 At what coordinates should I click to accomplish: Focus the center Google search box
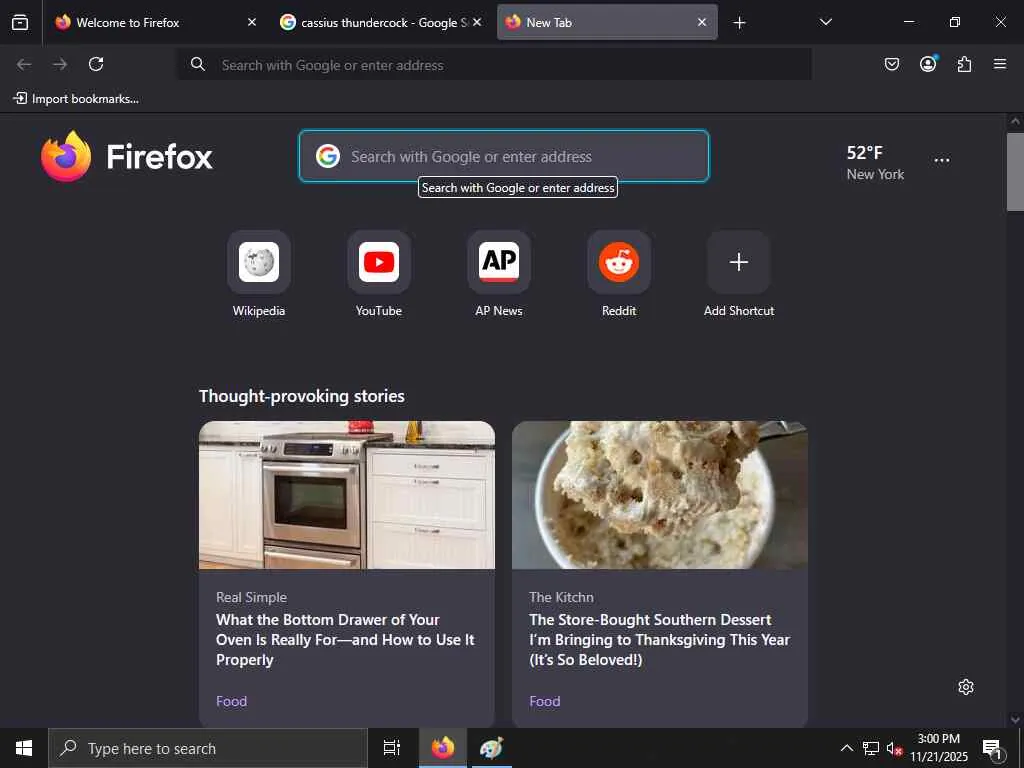pyautogui.click(x=504, y=156)
